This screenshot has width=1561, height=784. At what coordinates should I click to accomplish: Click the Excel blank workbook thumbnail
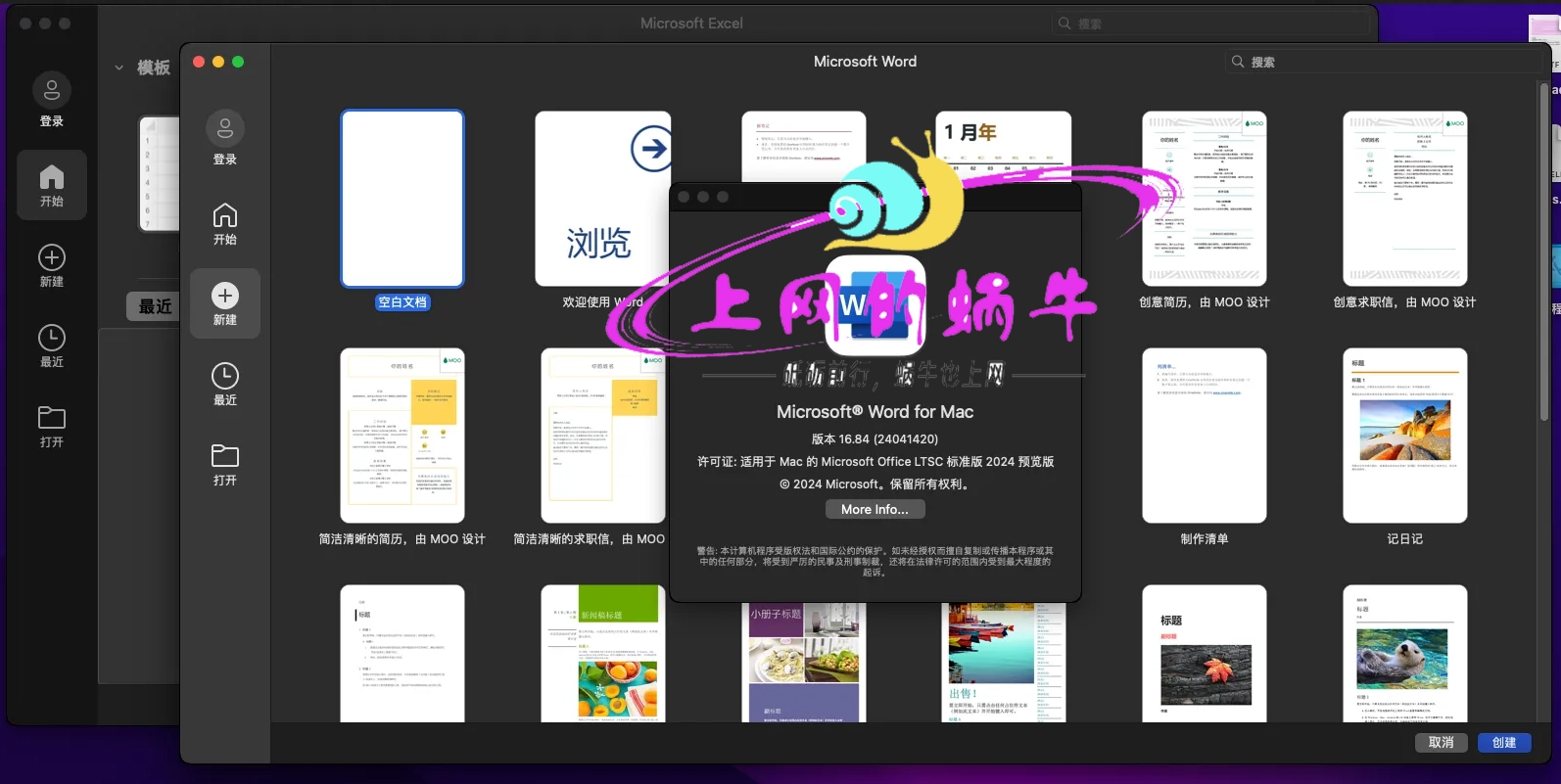tap(160, 173)
